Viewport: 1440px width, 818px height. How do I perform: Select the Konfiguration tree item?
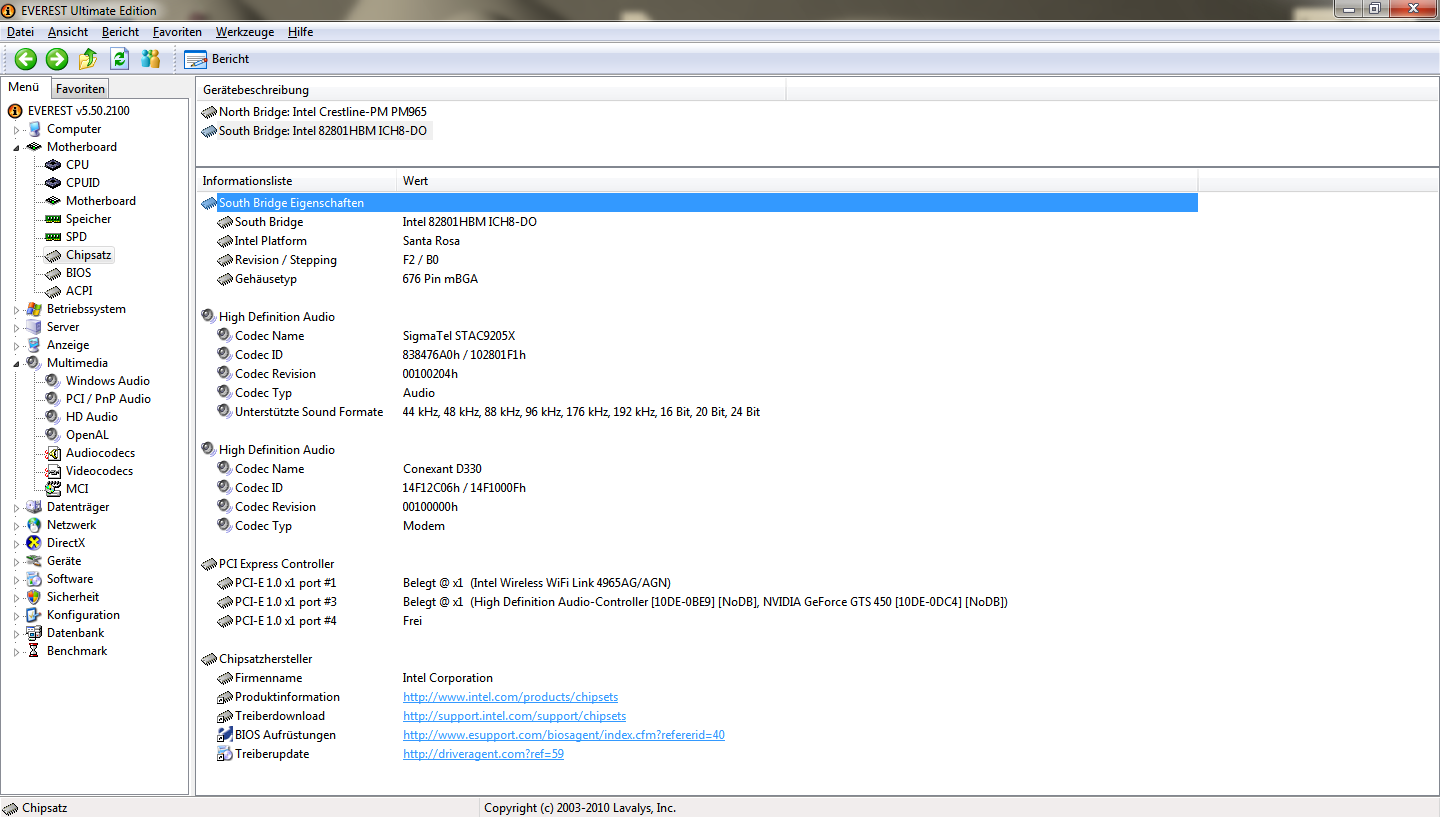click(83, 615)
